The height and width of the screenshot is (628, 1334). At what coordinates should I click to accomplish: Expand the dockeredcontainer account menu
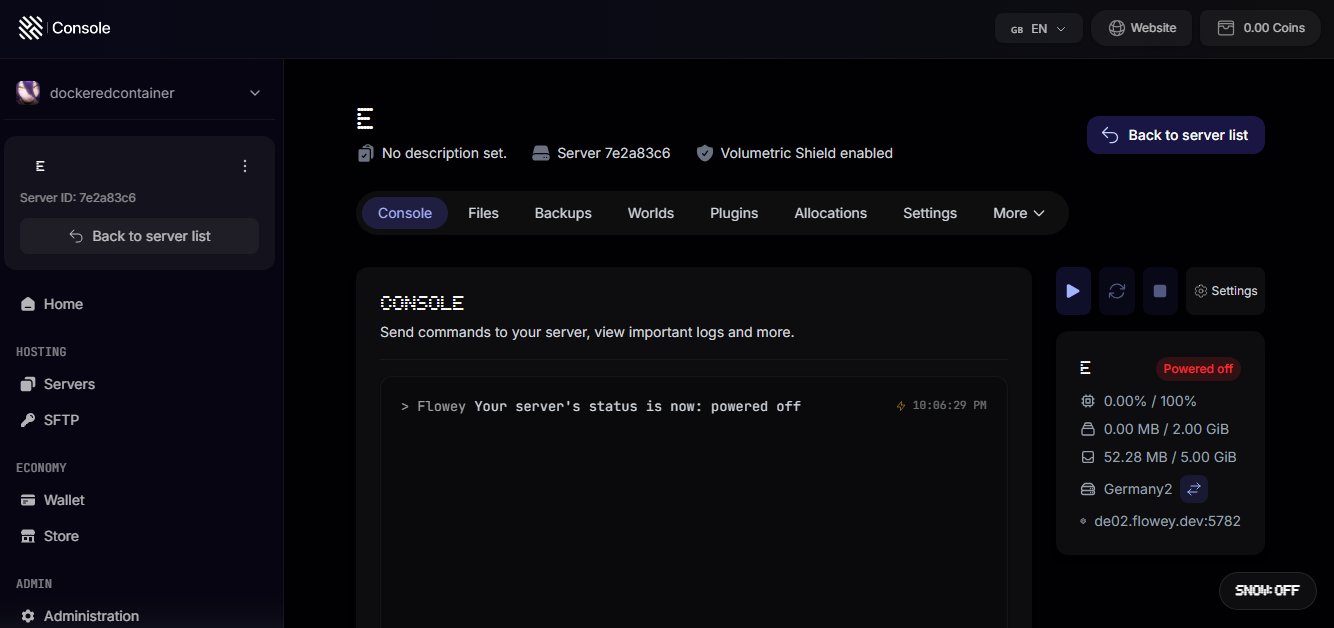pyautogui.click(x=140, y=92)
